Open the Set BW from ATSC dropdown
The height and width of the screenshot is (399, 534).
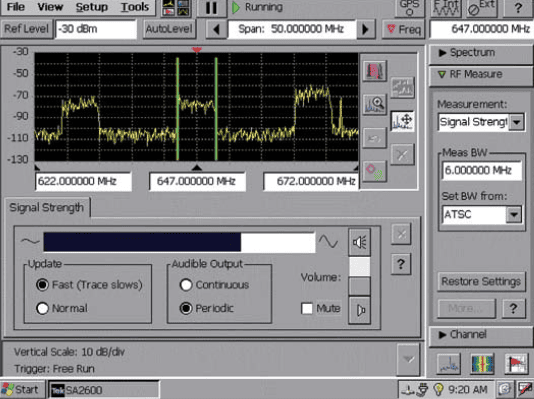514,214
